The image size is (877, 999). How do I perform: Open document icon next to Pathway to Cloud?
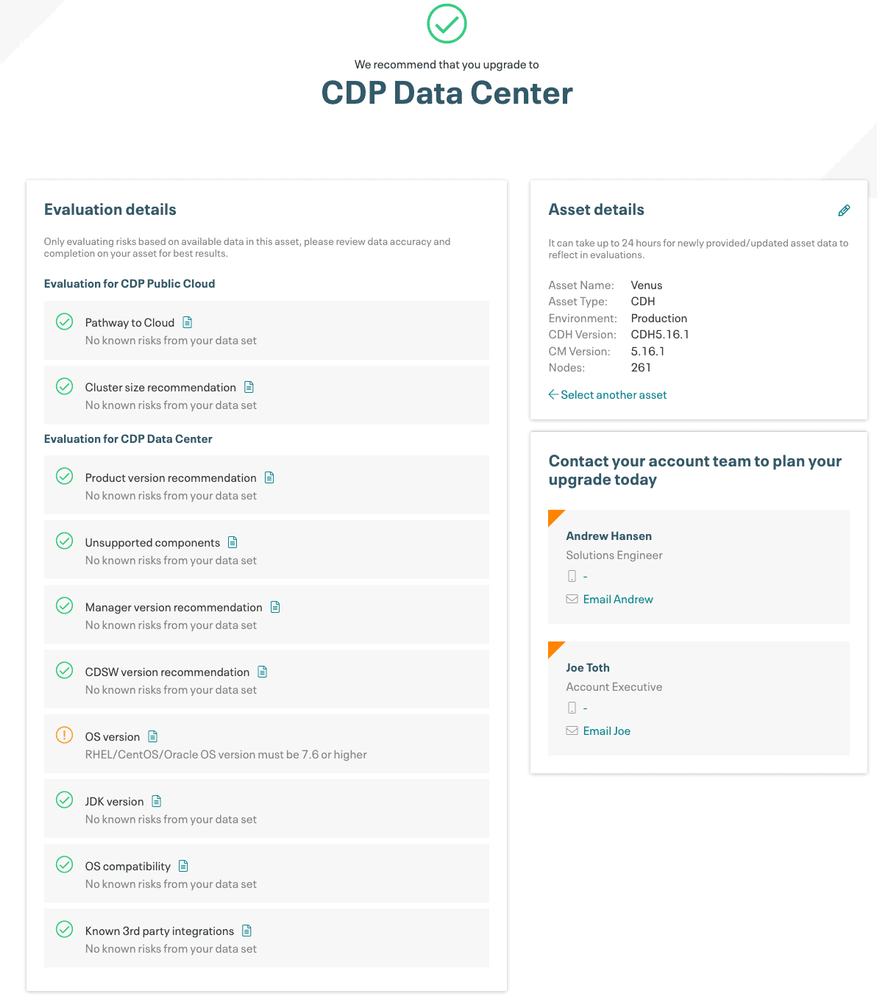pos(187,322)
